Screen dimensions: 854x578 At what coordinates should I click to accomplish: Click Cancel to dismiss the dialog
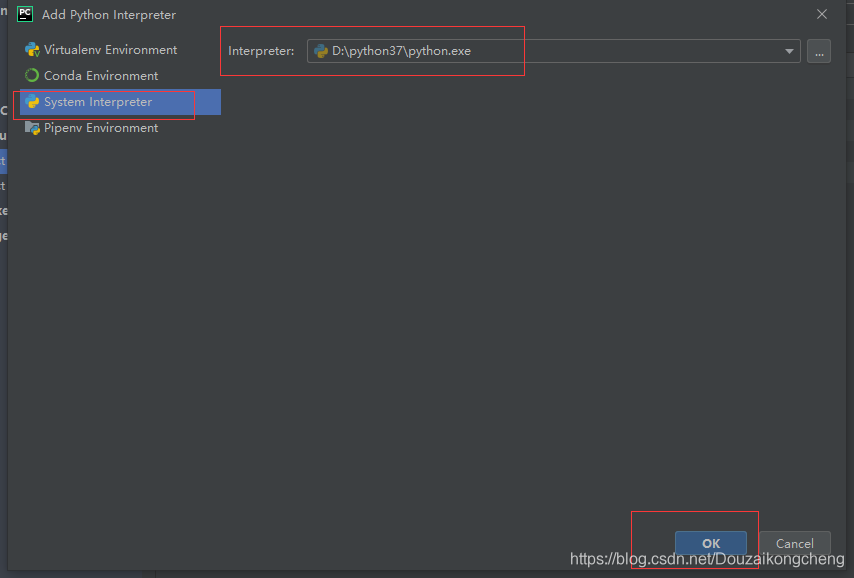795,543
